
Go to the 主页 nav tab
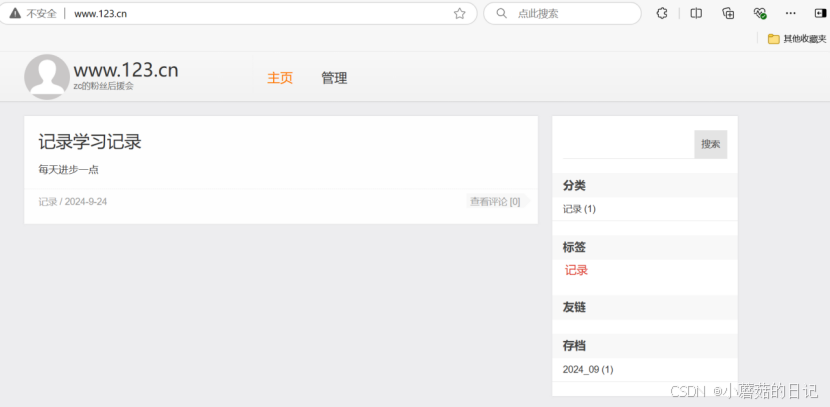280,78
